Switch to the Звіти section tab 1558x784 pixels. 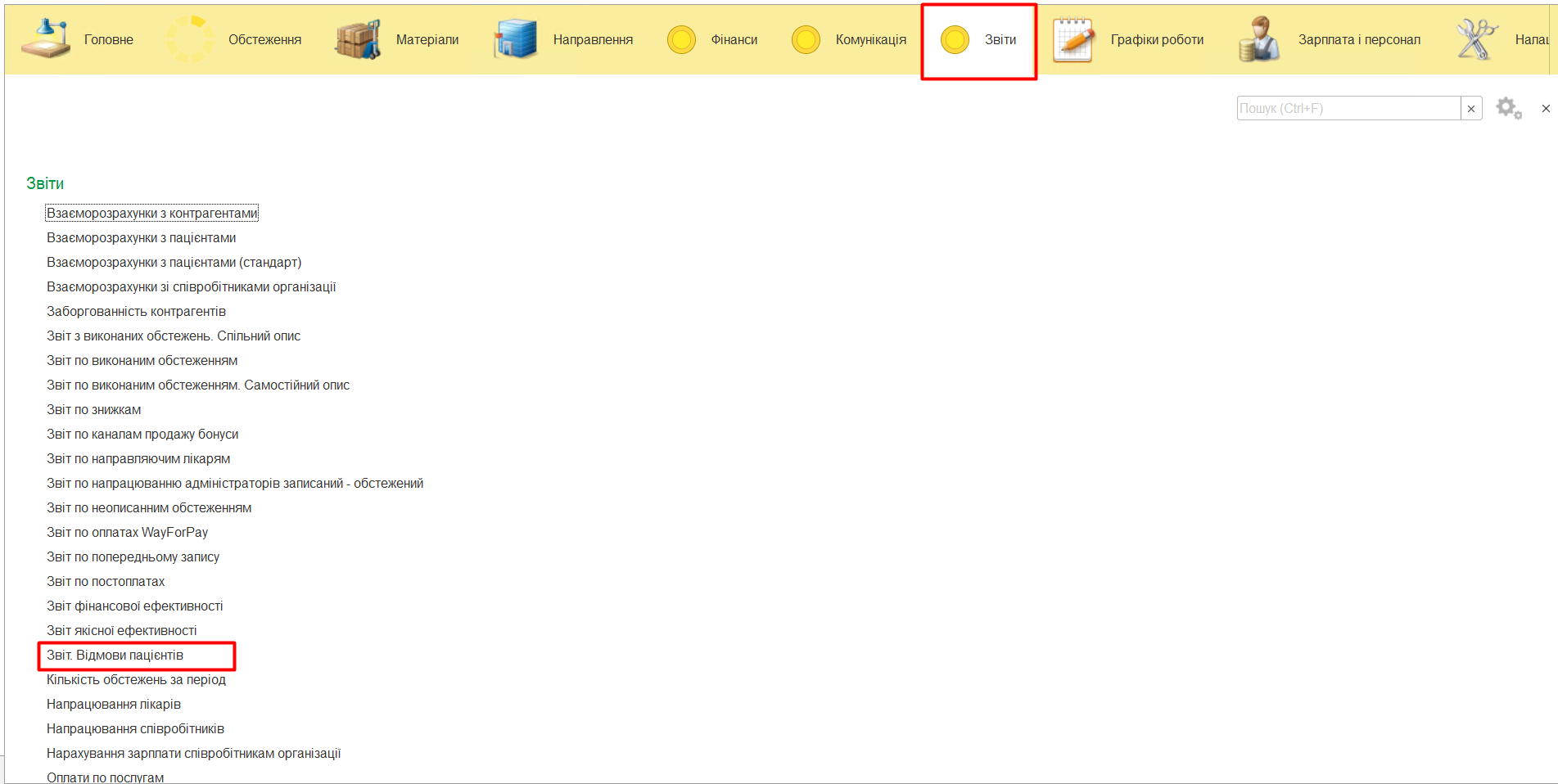pyautogui.click(x=979, y=40)
